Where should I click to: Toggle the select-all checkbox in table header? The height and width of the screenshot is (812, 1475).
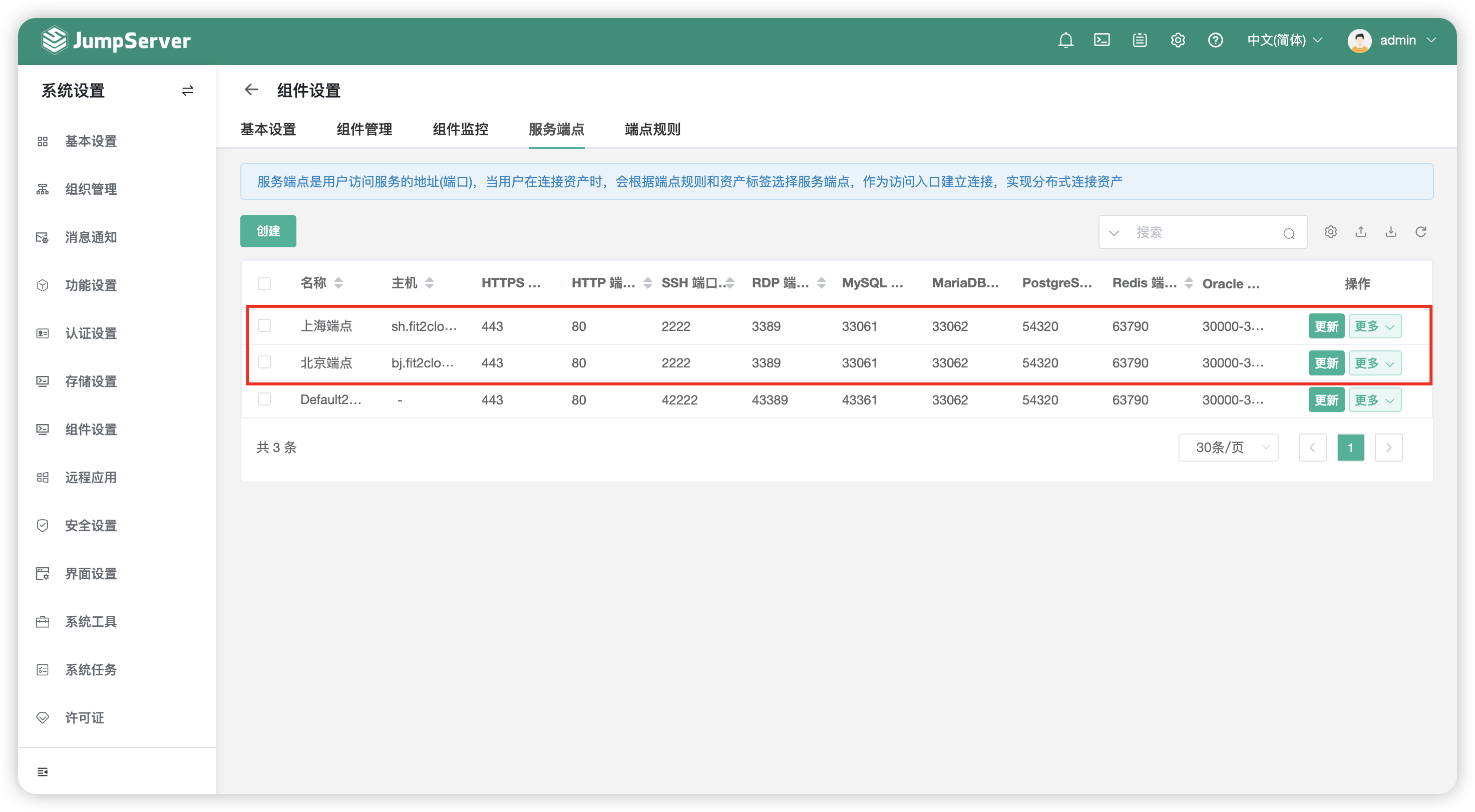pyautogui.click(x=264, y=283)
